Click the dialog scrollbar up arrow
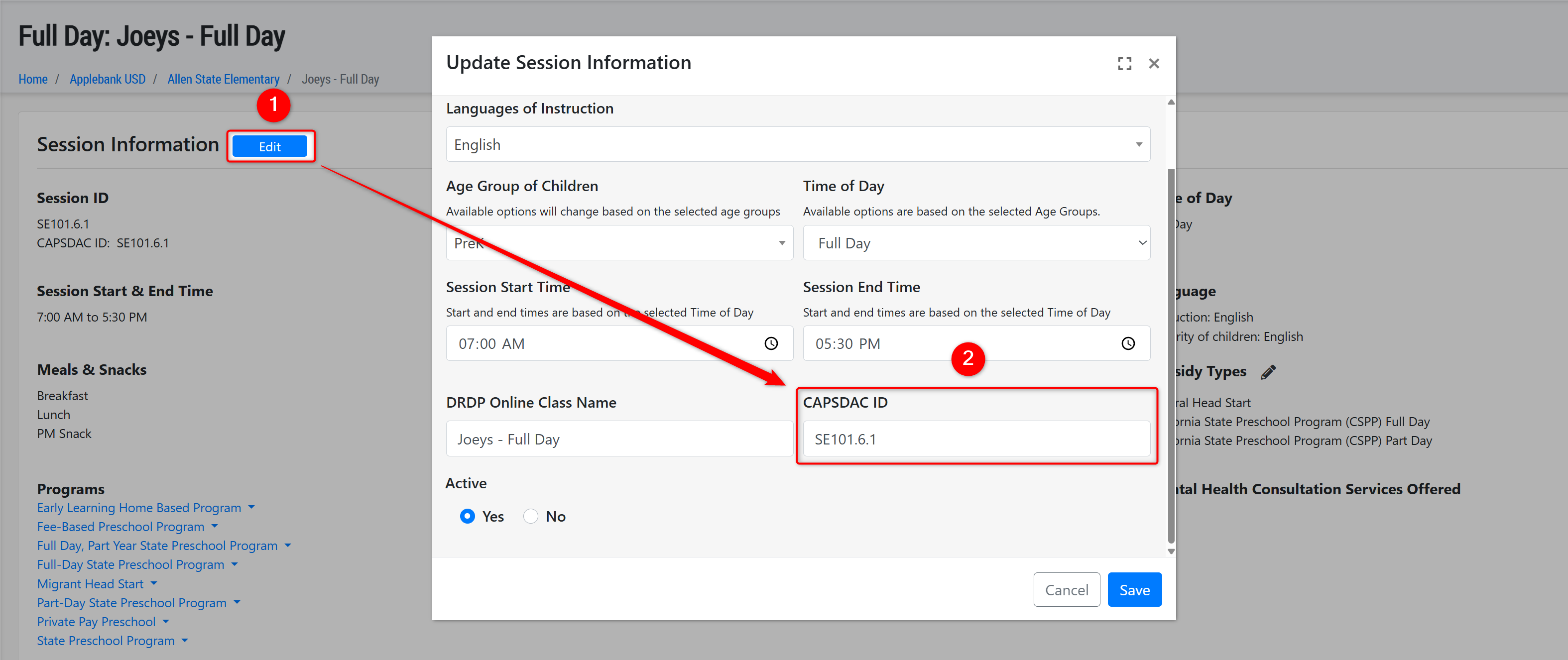The image size is (1568, 660). (x=1171, y=102)
